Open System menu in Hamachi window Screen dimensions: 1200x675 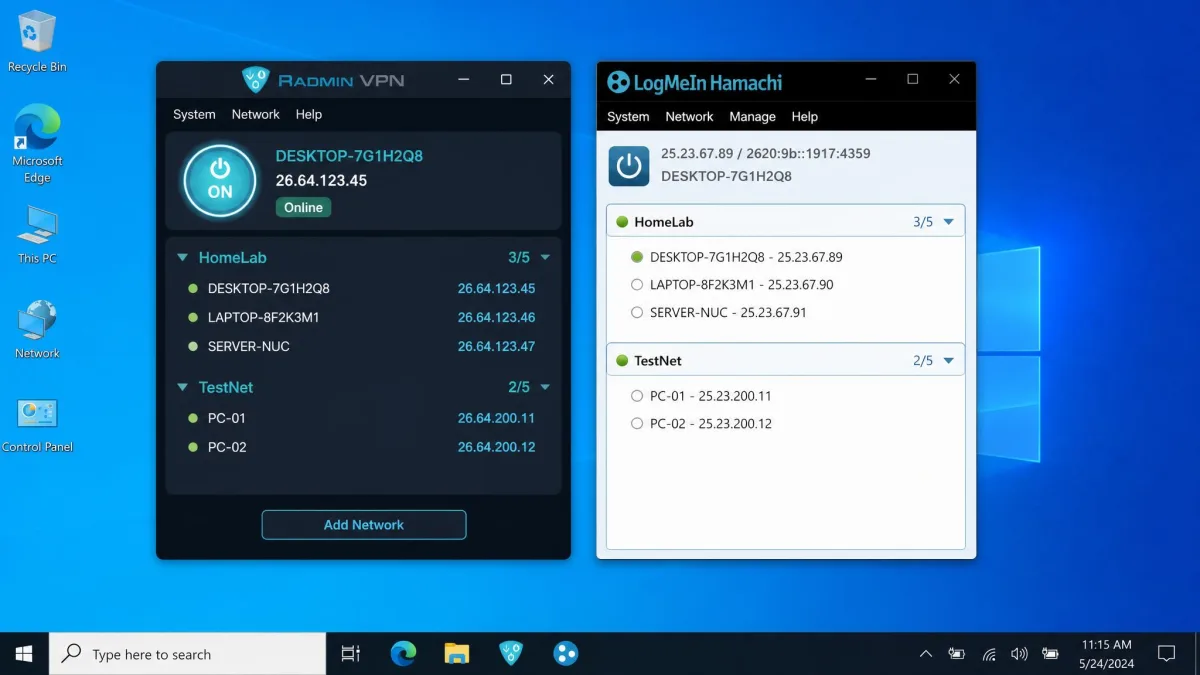click(x=628, y=116)
